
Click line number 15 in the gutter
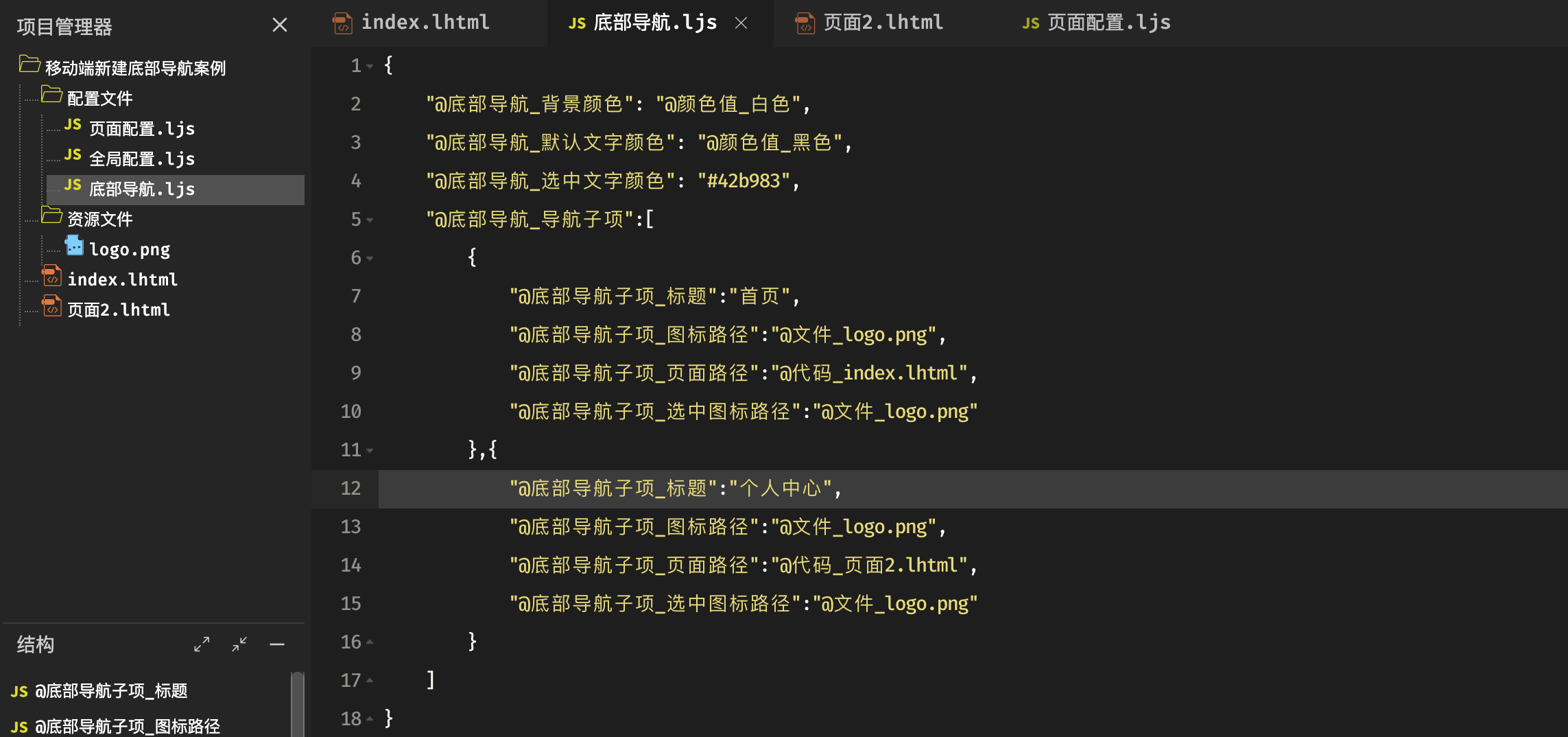pyautogui.click(x=351, y=604)
